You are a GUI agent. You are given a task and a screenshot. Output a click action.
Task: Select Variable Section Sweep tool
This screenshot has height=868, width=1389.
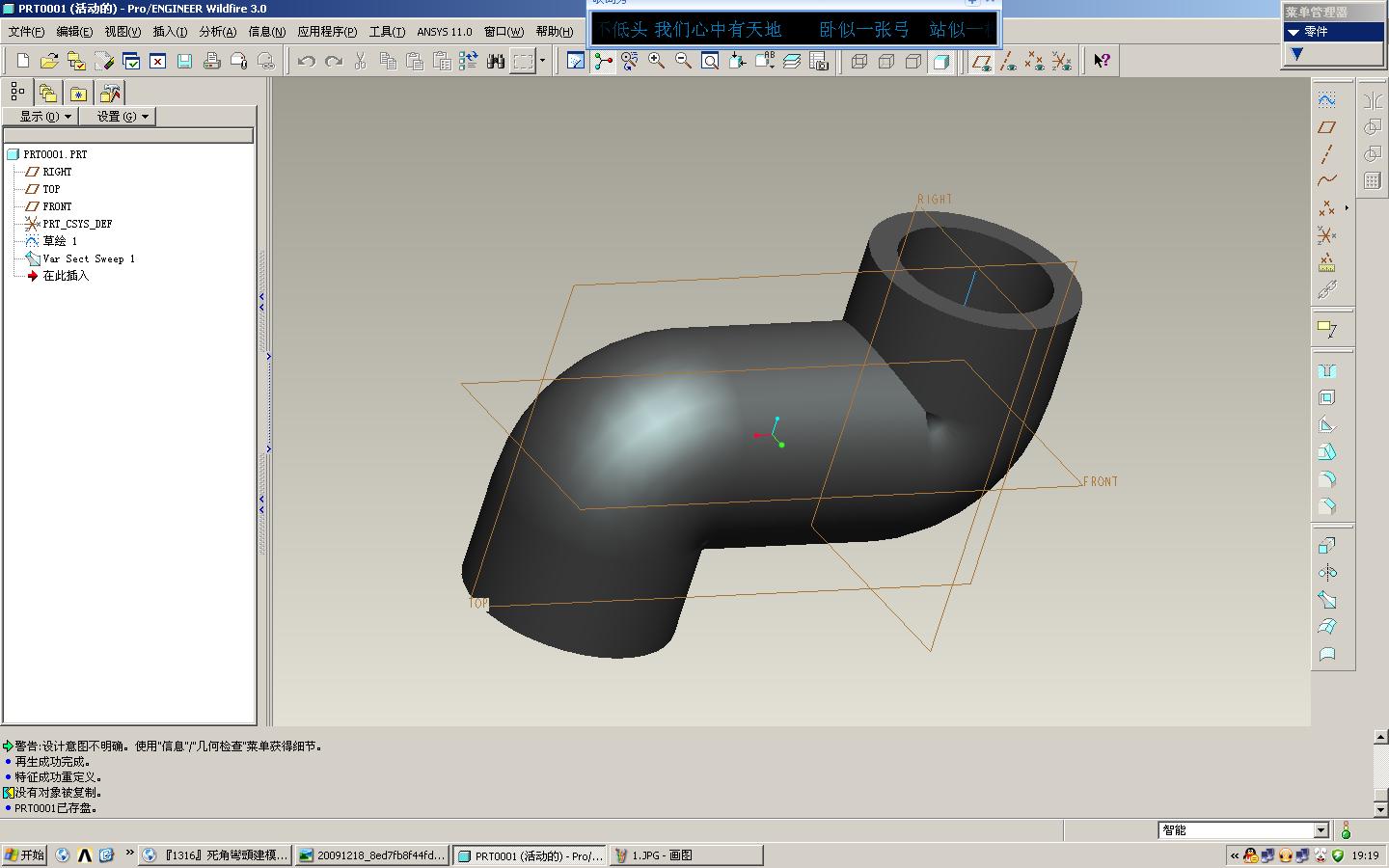click(x=1327, y=600)
